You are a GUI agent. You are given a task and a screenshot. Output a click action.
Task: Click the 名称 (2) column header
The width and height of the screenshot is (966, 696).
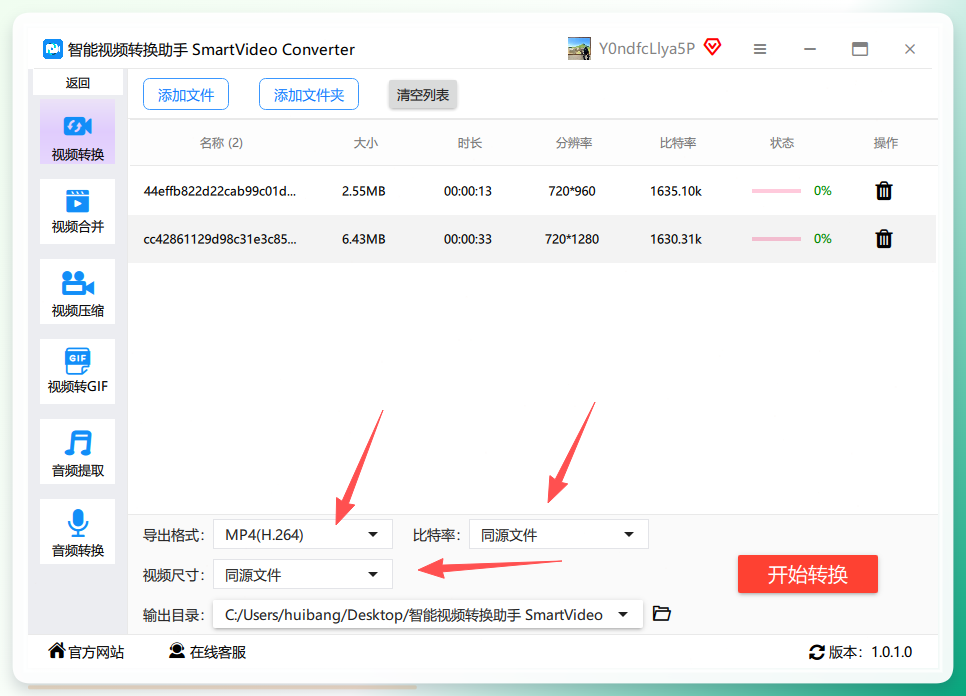(221, 143)
